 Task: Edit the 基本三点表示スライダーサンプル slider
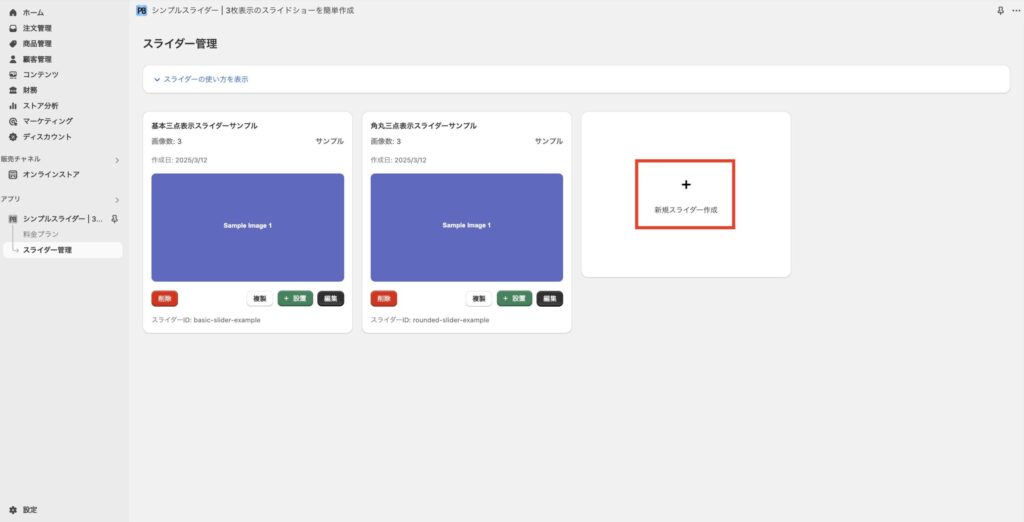[330, 299]
